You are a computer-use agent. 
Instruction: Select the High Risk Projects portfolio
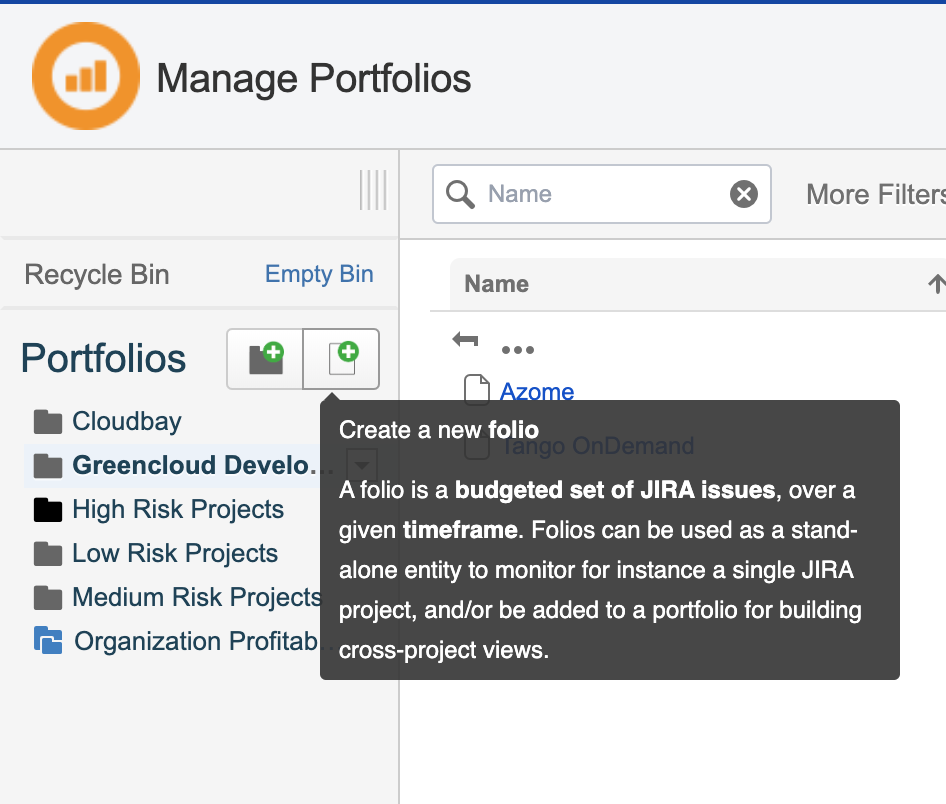pyautogui.click(x=177, y=509)
